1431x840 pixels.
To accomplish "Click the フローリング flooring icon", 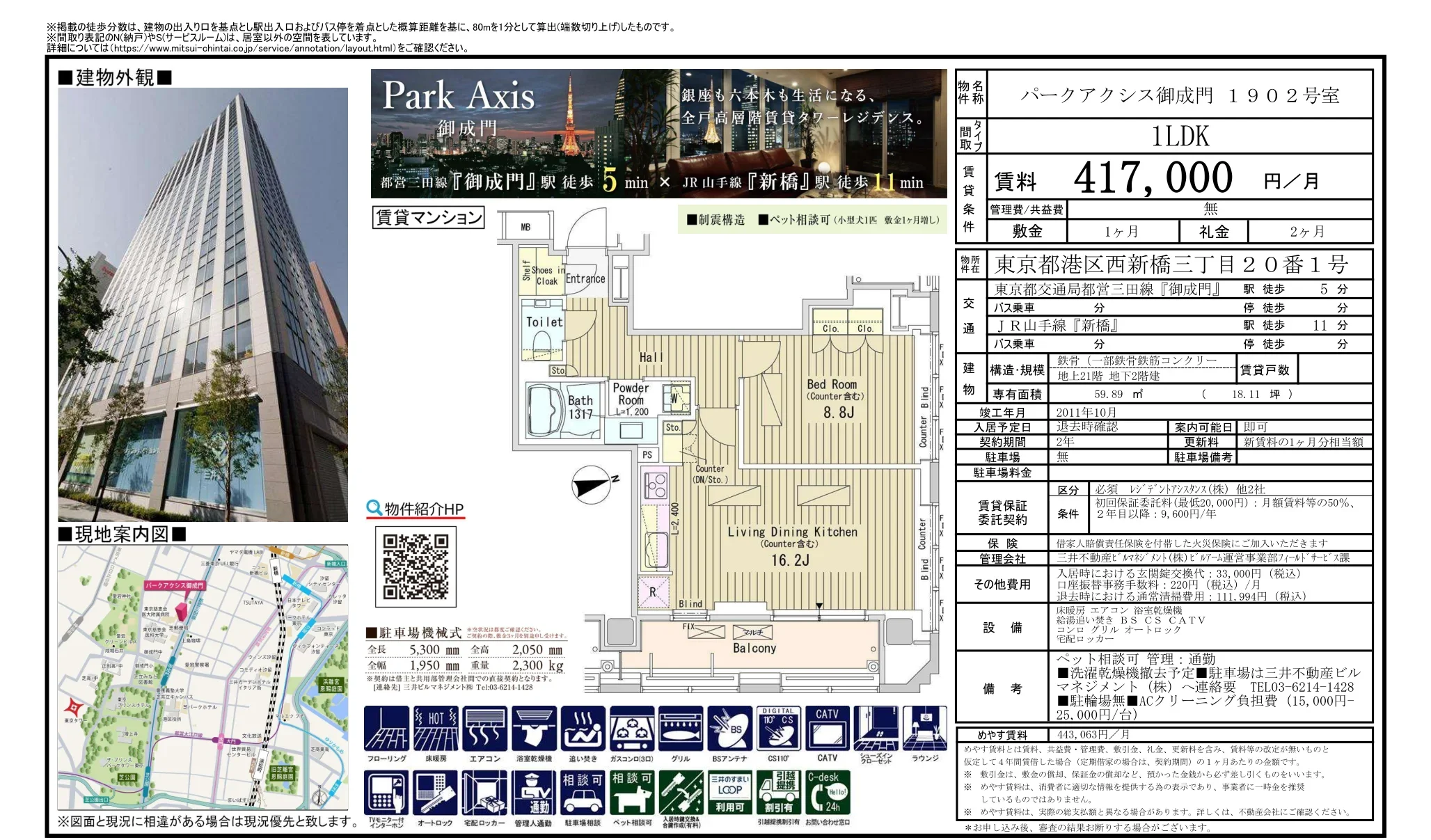I will pyautogui.click(x=387, y=729).
